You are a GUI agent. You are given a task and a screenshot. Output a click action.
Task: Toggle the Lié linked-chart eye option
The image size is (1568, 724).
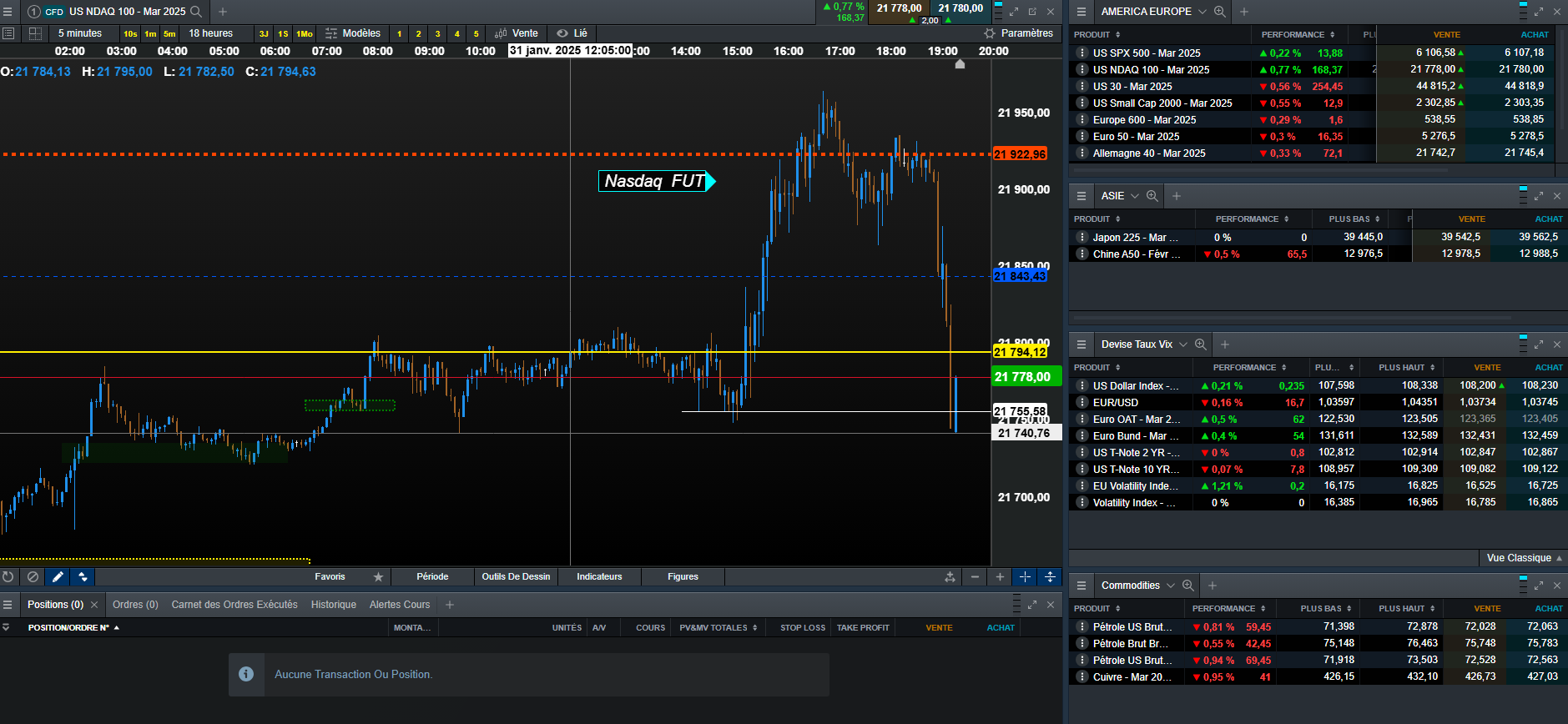coord(572,33)
